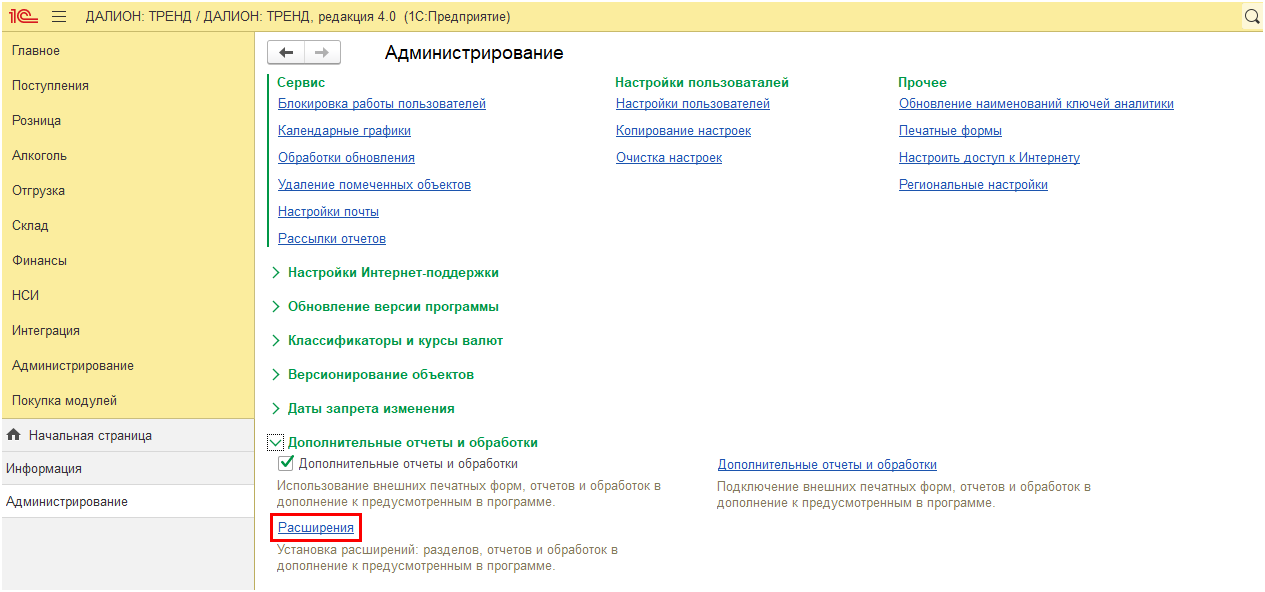Expand Настройки Интернет-поддержки section

tap(276, 272)
